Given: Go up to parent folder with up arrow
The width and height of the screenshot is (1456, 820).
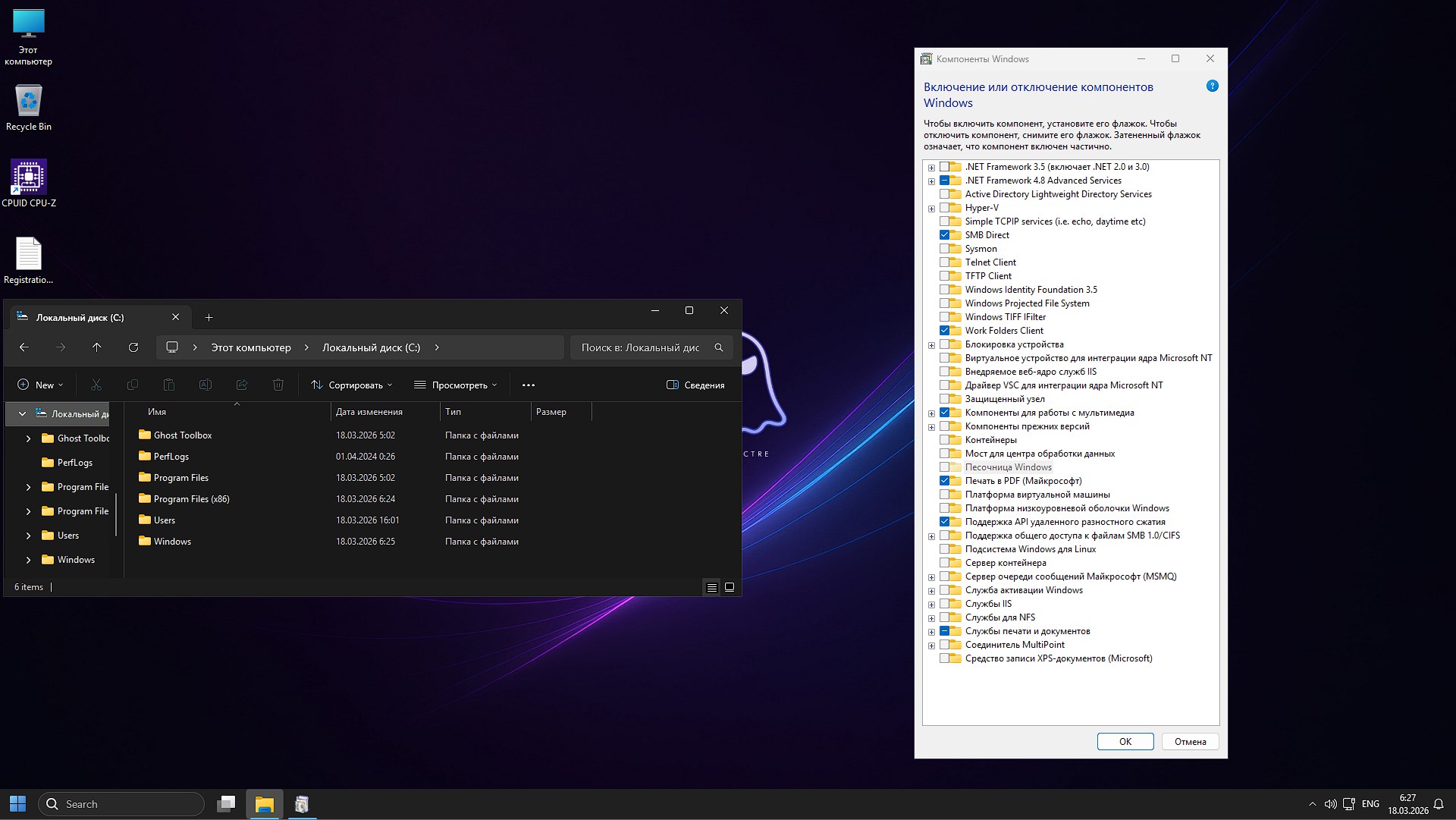Looking at the screenshot, I should 97,347.
